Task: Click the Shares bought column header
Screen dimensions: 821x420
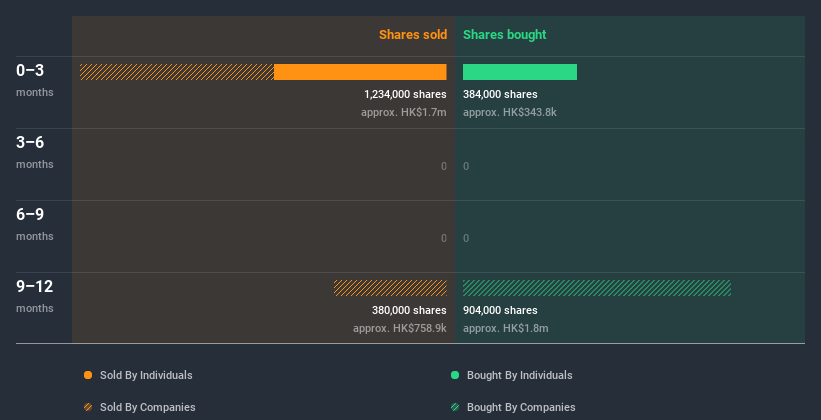Action: click(x=504, y=35)
